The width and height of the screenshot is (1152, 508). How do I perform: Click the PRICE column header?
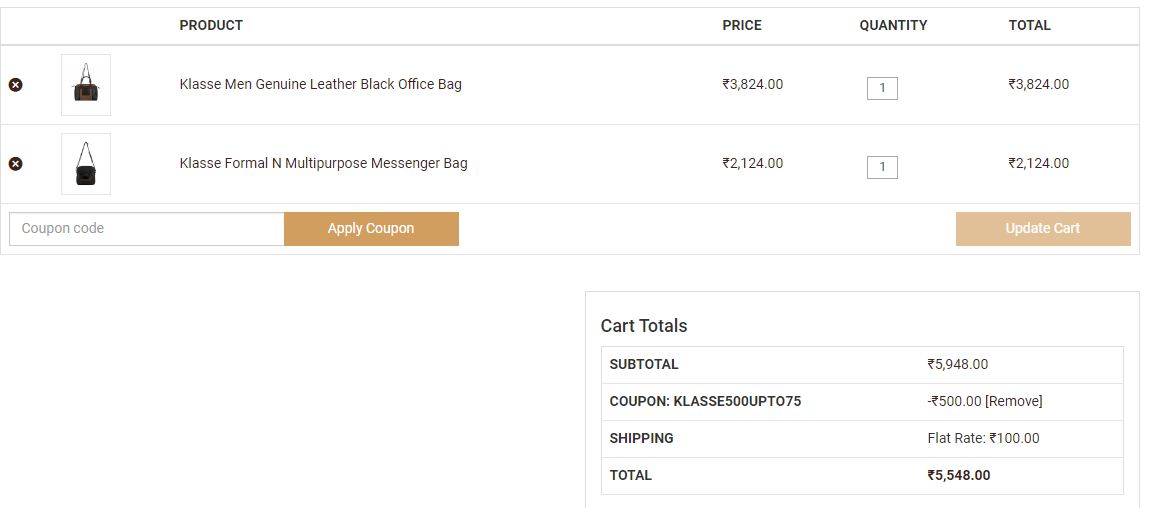(x=742, y=25)
